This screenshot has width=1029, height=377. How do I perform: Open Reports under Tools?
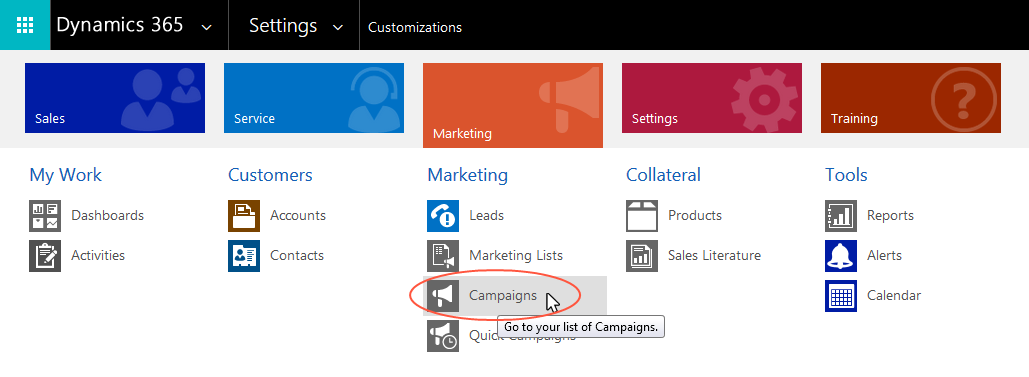tap(890, 215)
